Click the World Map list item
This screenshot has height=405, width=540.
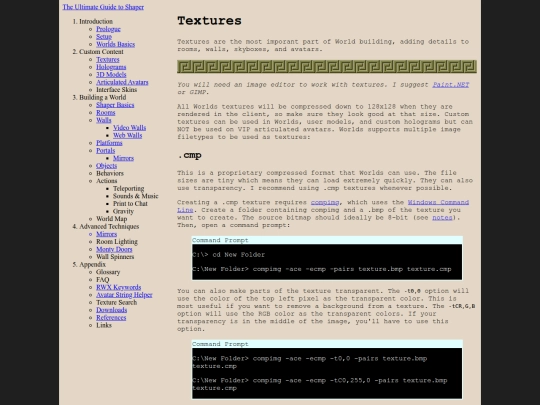112,219
